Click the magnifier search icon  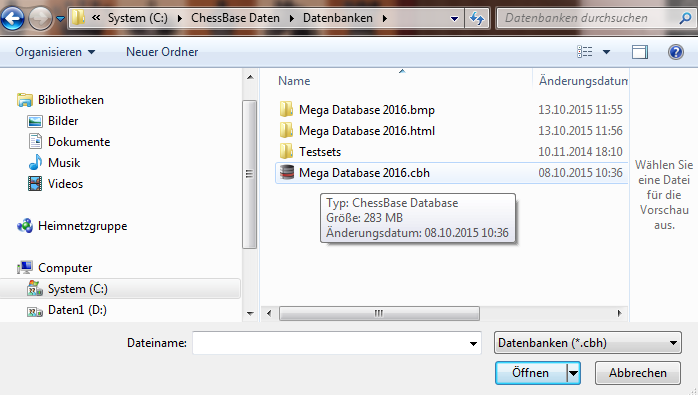pos(686,18)
